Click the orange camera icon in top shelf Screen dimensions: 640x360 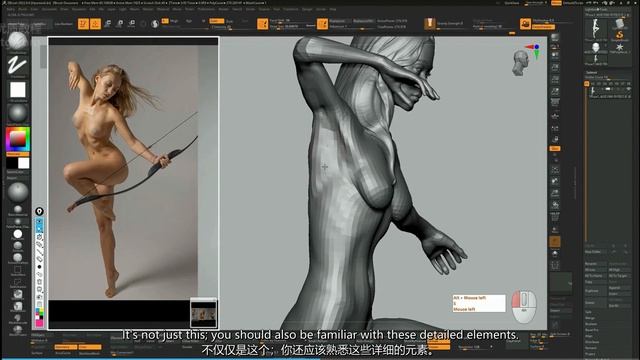point(525,24)
